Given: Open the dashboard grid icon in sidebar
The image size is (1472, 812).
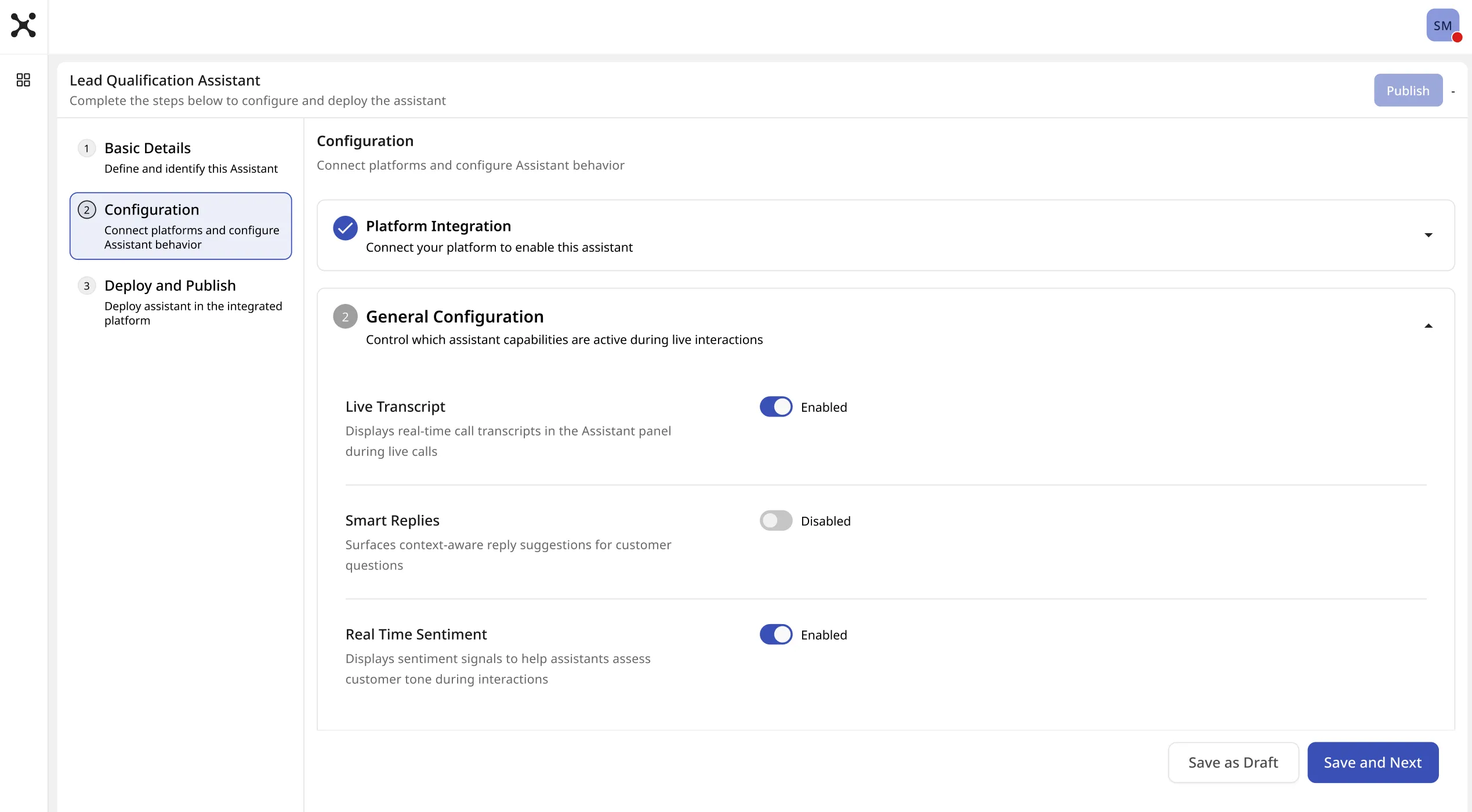Looking at the screenshot, I should pyautogui.click(x=23, y=80).
